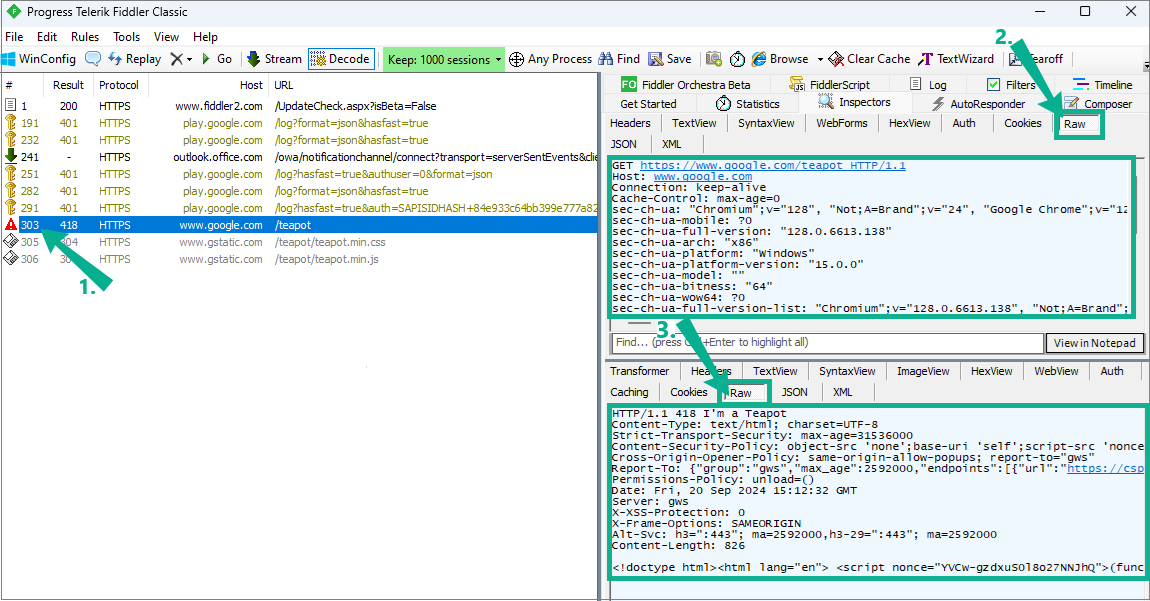Select response inspector WebView tab

tap(1056, 371)
